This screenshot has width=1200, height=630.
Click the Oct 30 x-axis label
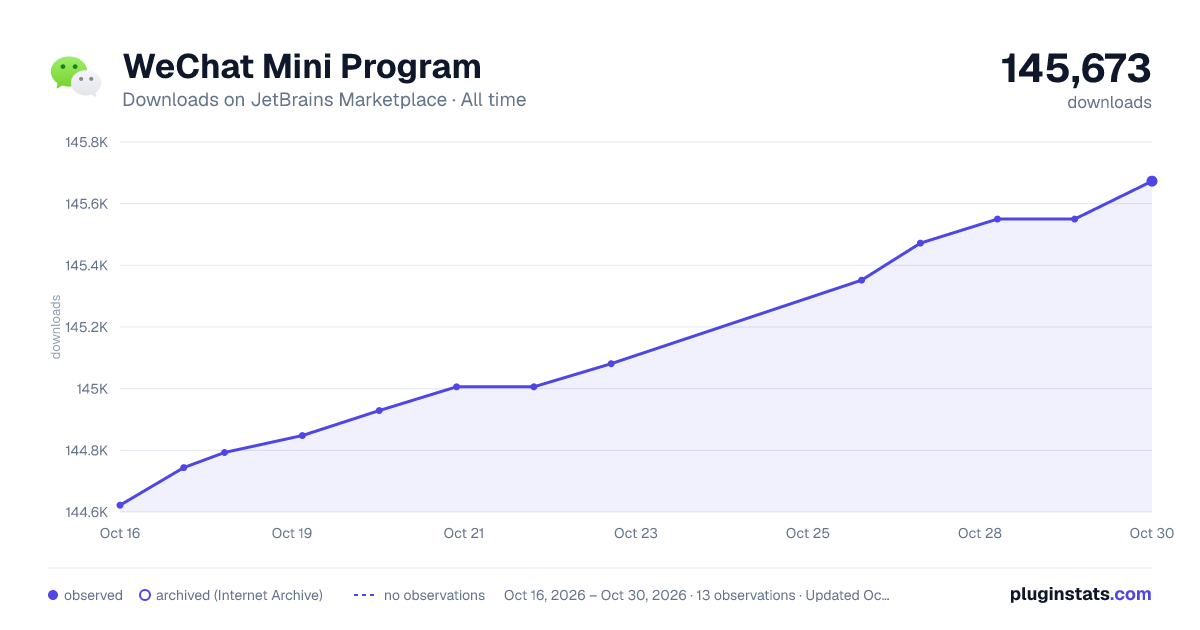point(1150,533)
